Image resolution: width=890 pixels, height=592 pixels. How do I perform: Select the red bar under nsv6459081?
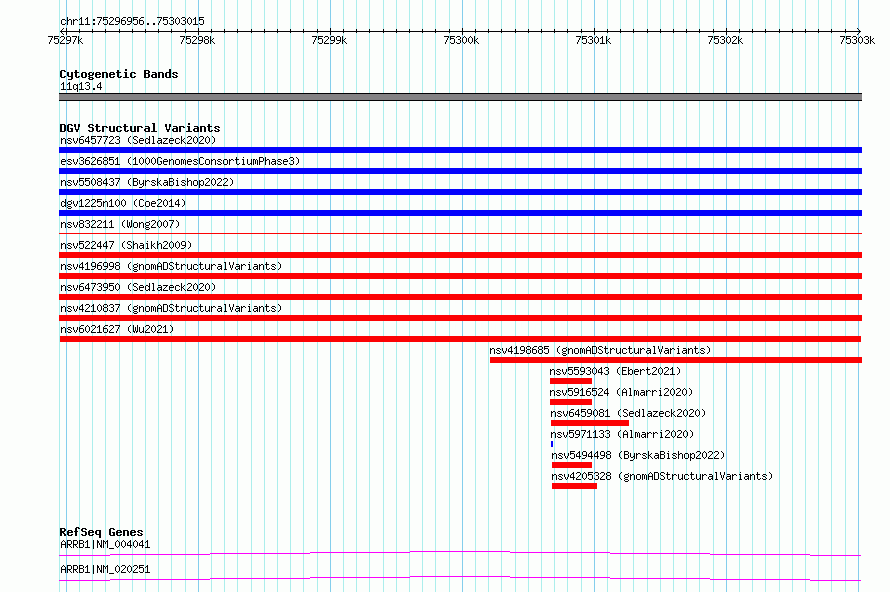point(590,423)
